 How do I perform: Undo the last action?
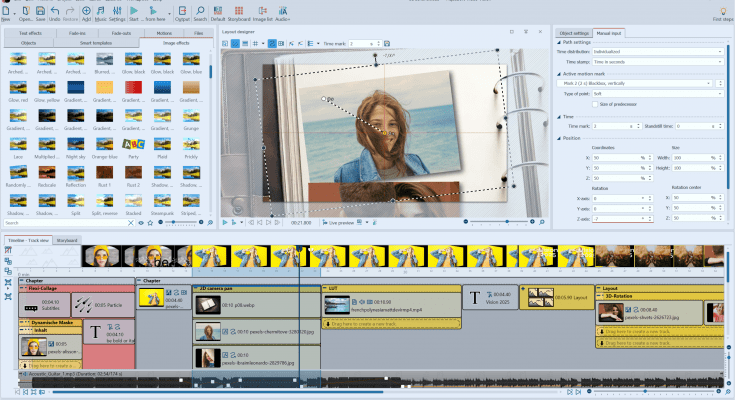tap(55, 13)
